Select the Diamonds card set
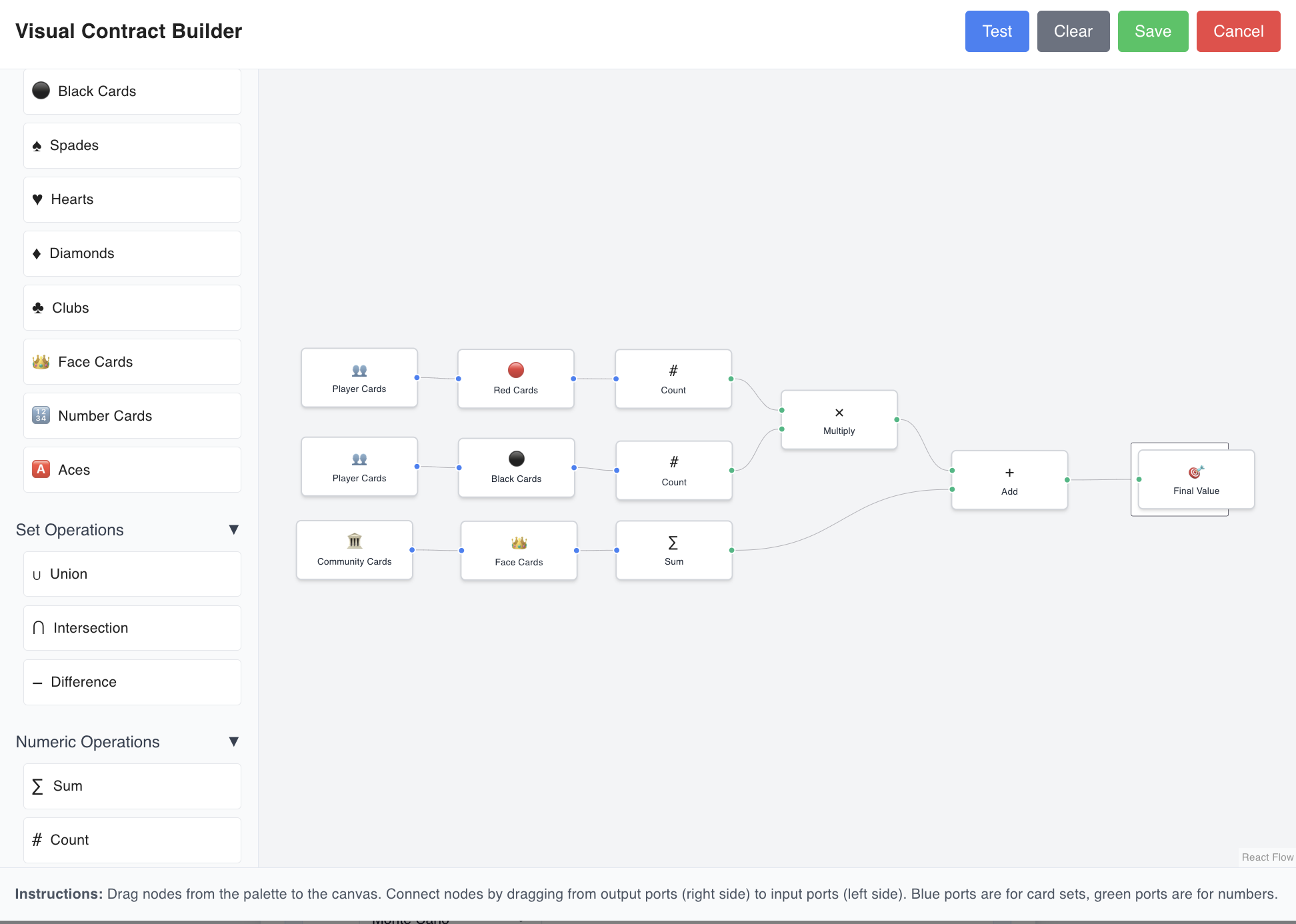Screen dimensions: 1296x924 click(131, 253)
